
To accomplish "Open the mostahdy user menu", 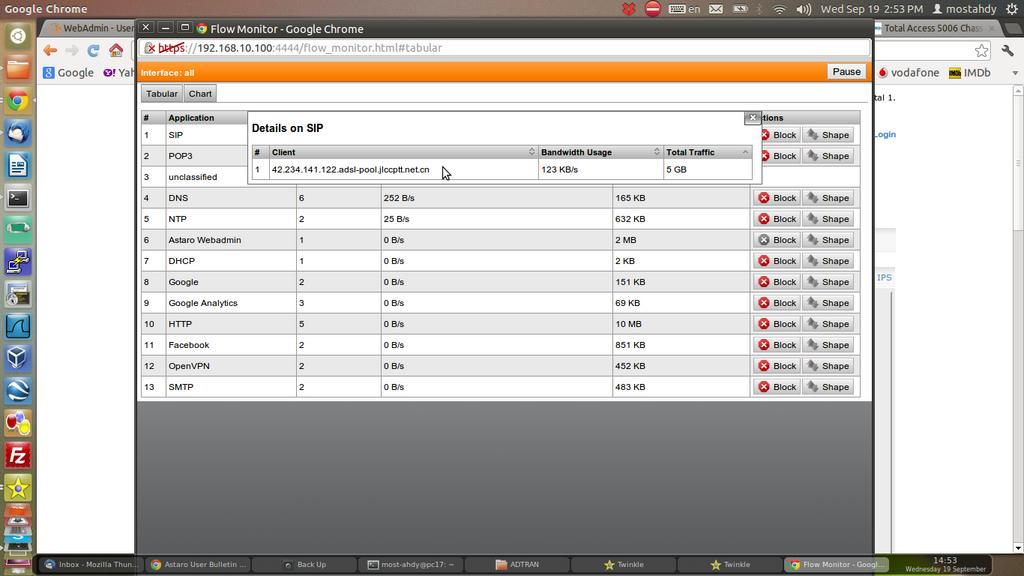I will coord(964,9).
